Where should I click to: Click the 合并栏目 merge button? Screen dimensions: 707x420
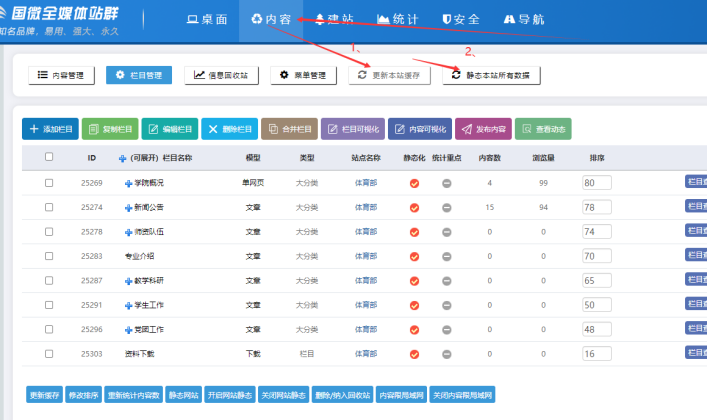(289, 129)
